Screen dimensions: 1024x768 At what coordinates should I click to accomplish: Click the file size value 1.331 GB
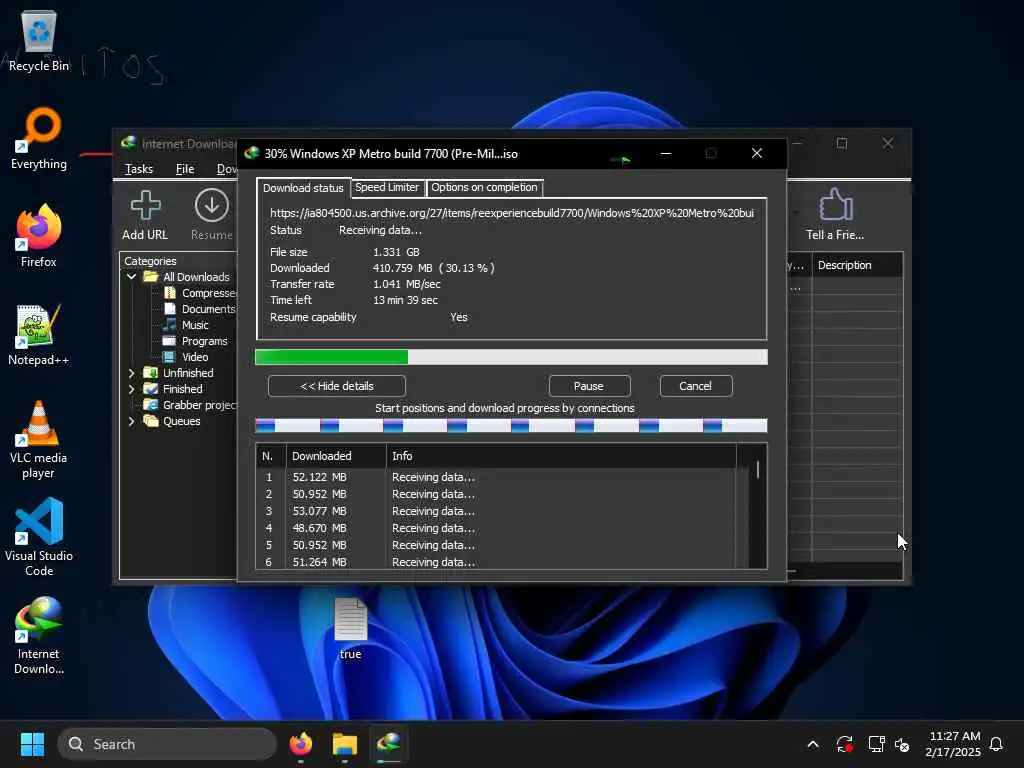[x=396, y=252]
